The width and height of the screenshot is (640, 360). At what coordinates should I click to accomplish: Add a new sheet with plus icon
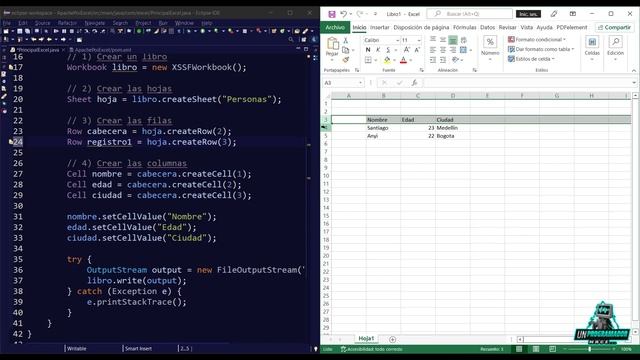pyautogui.click(x=392, y=339)
